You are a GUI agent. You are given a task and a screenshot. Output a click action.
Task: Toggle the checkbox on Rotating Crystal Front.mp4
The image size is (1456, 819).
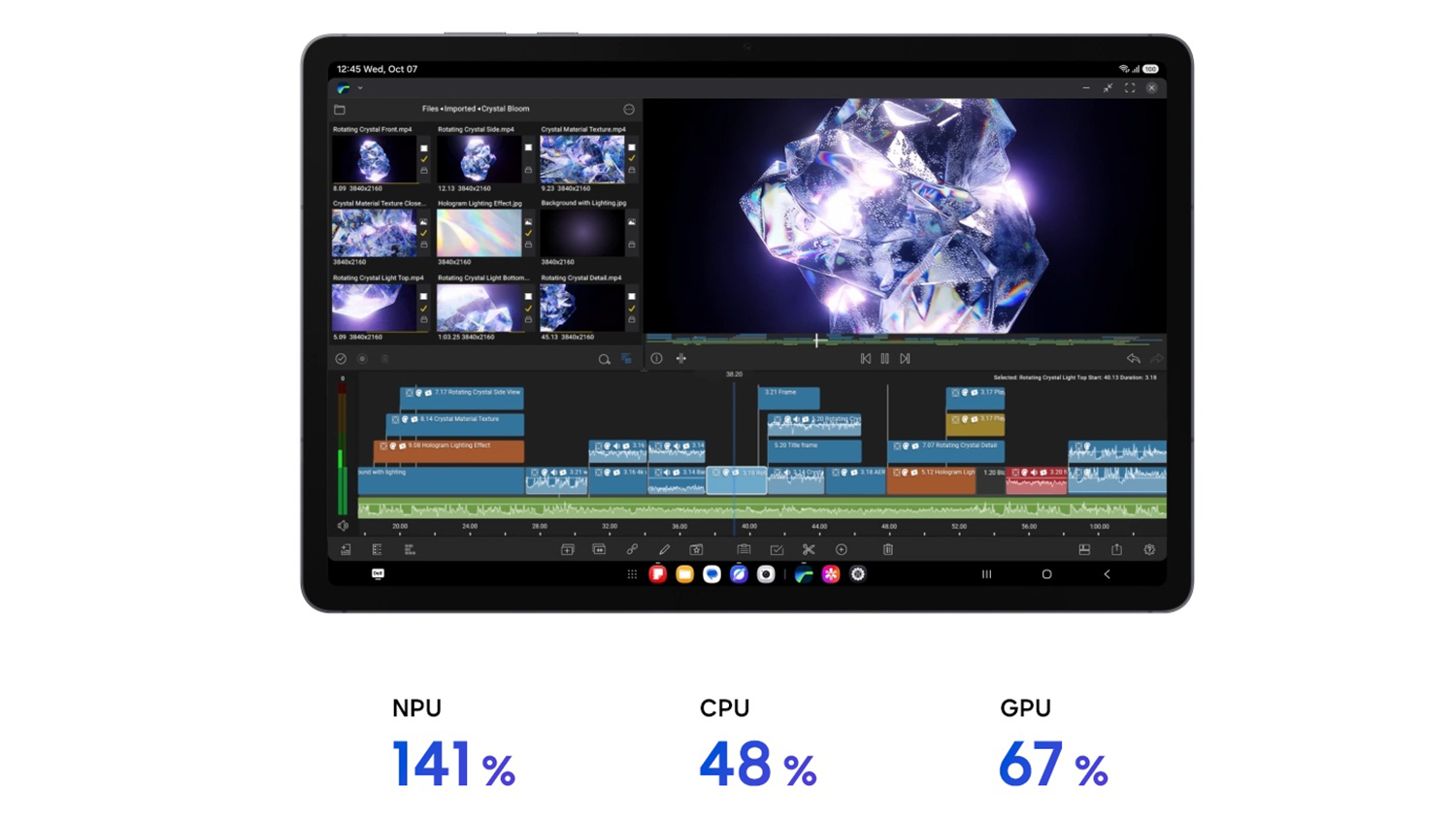tap(423, 148)
